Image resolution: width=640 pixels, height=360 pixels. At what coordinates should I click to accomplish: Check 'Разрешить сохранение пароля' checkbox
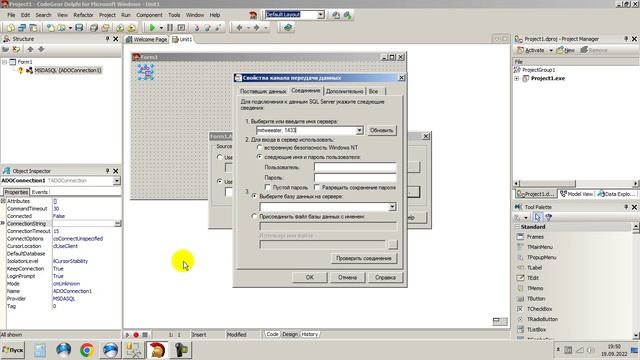click(x=317, y=187)
